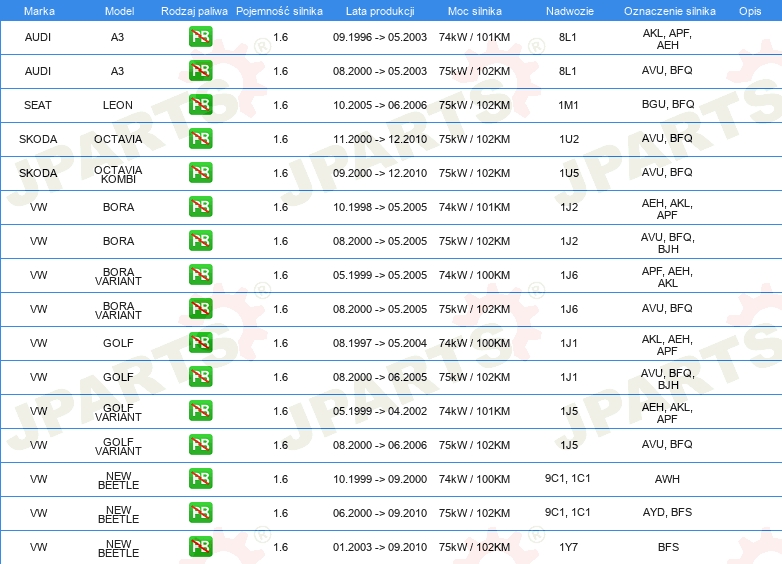Click date range 10.1998 -> 05.2005
The width and height of the screenshot is (782, 564).
(x=380, y=207)
